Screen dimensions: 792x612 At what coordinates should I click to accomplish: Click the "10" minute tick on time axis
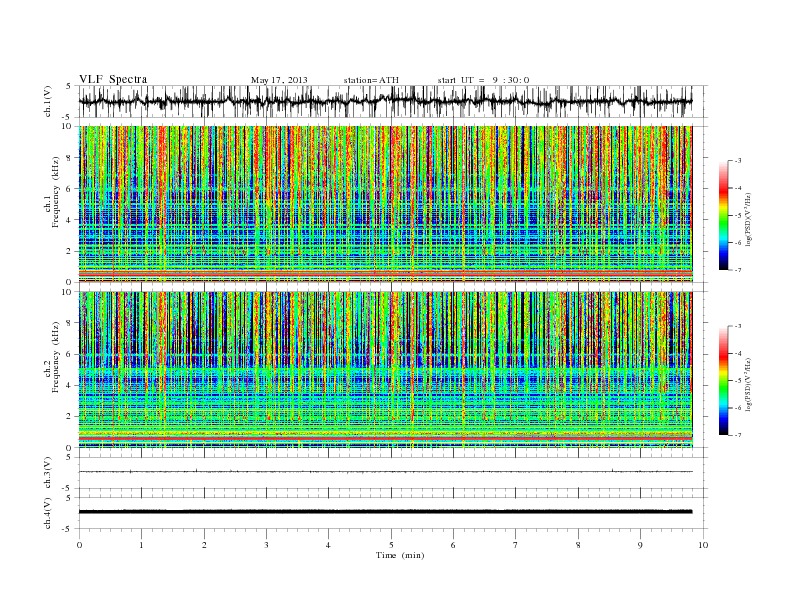click(x=703, y=545)
